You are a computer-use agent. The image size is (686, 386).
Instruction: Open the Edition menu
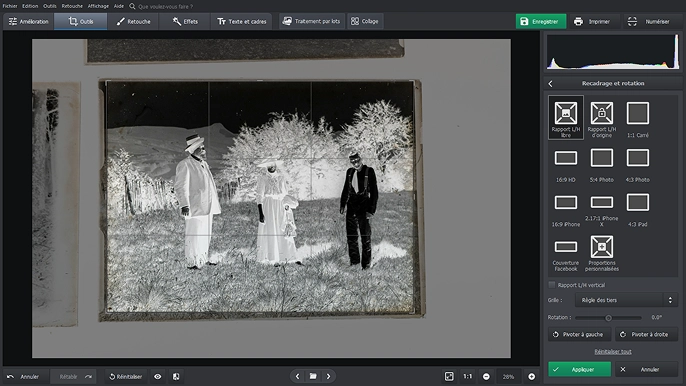pos(30,6)
